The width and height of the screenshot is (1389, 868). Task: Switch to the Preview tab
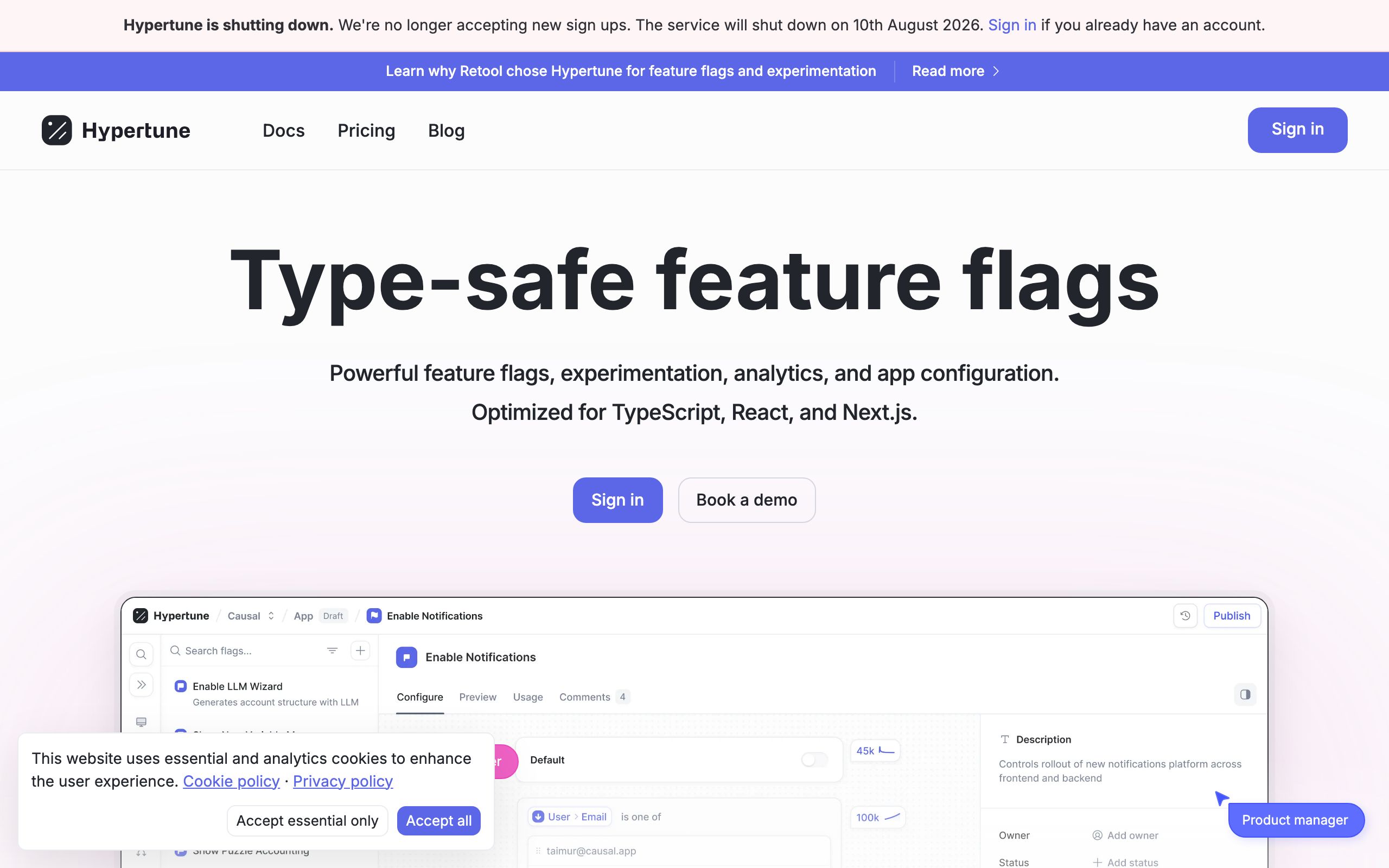(477, 697)
